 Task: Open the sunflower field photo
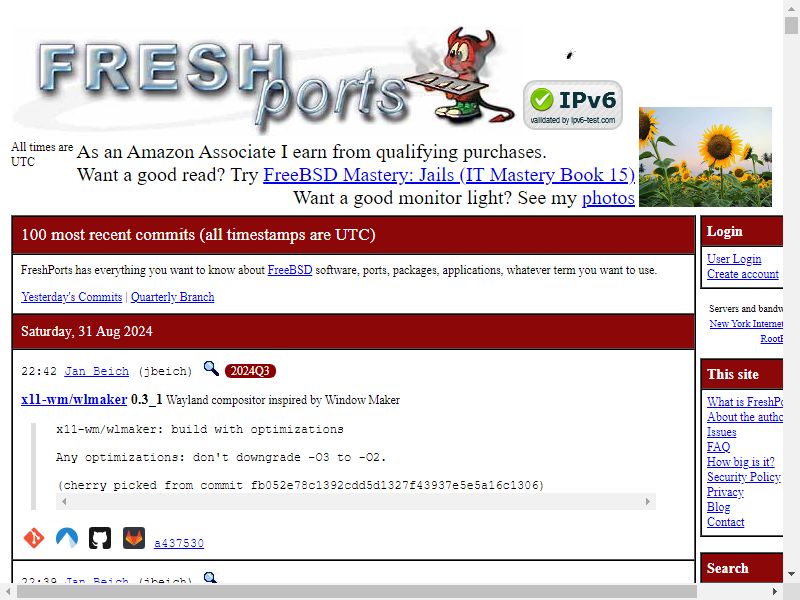[x=705, y=157]
